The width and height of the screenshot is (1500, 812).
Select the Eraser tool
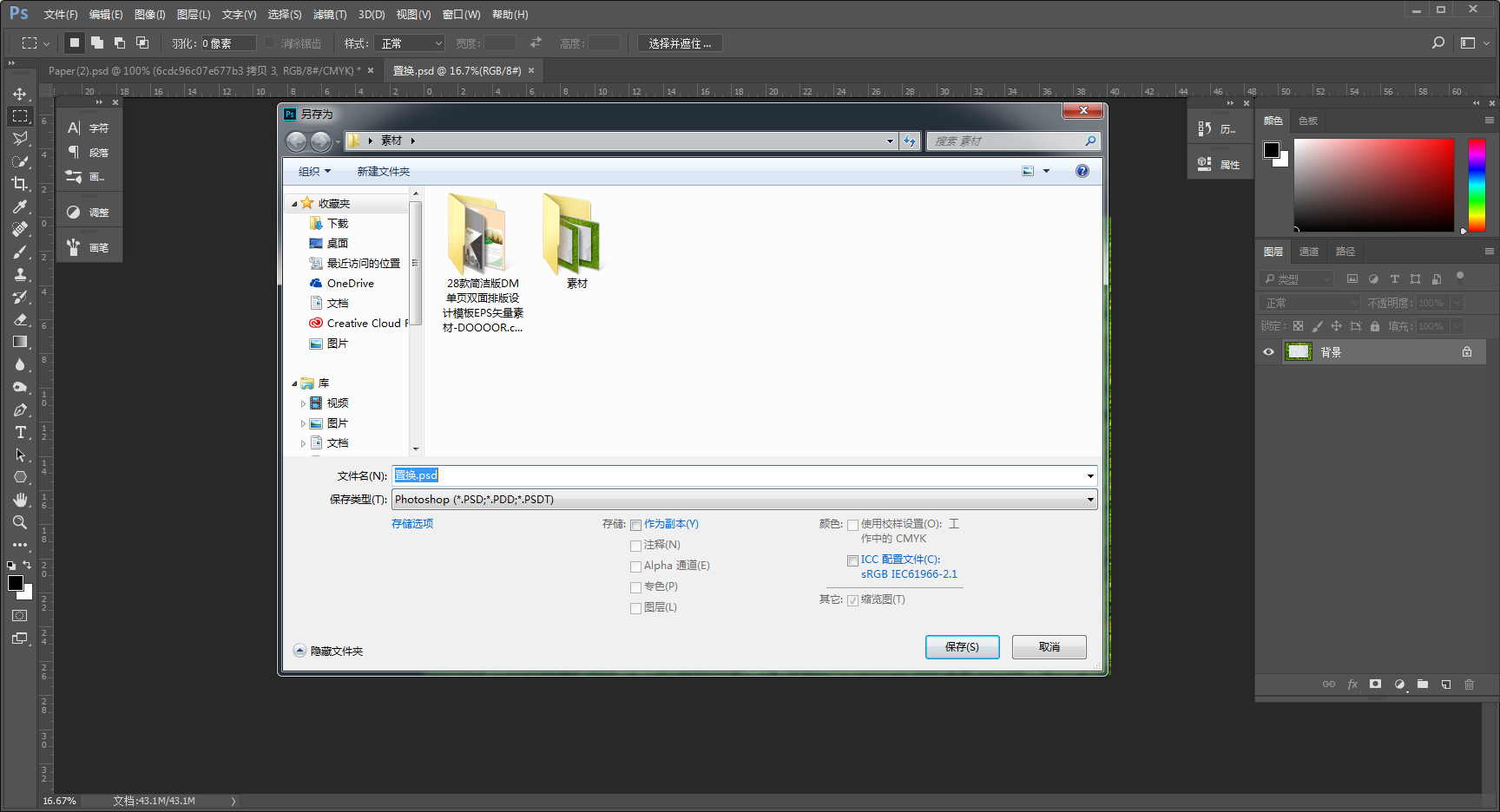click(x=20, y=319)
